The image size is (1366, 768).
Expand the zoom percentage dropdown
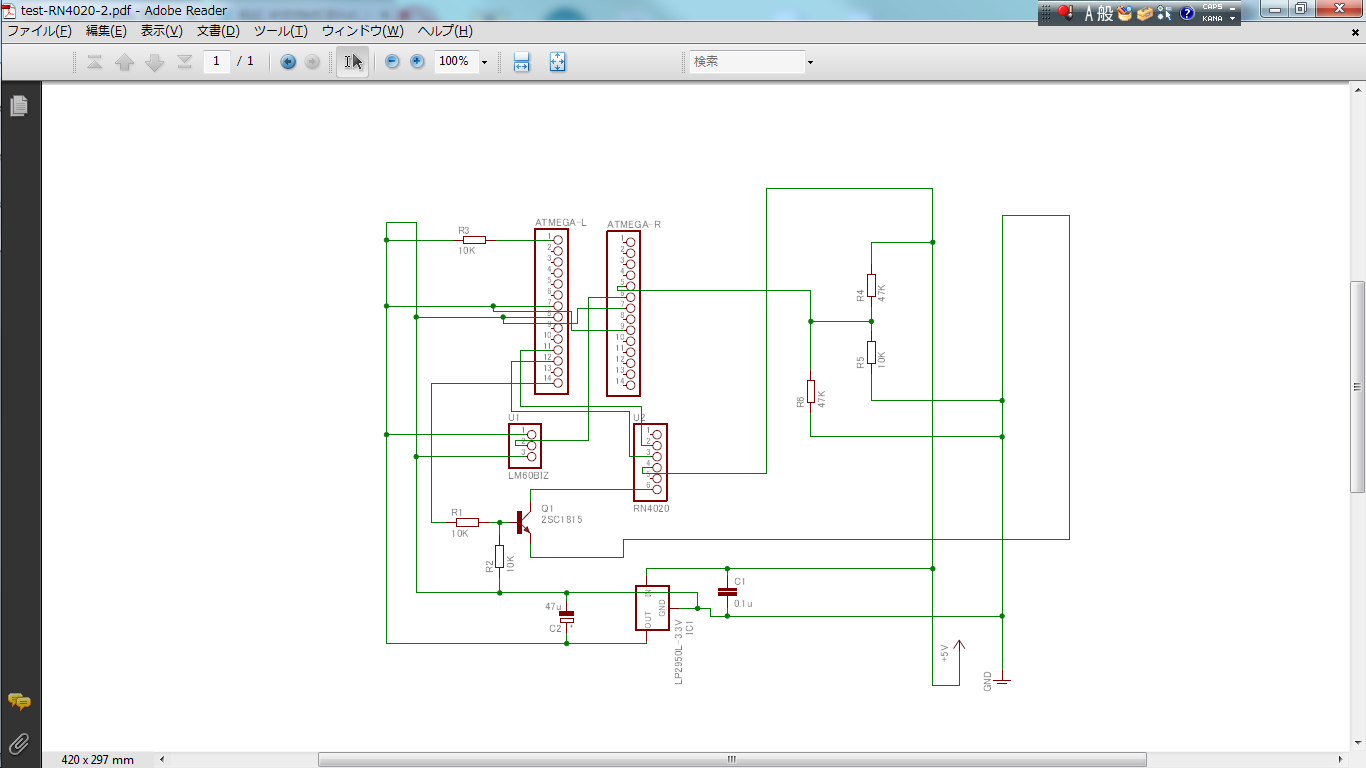click(485, 62)
